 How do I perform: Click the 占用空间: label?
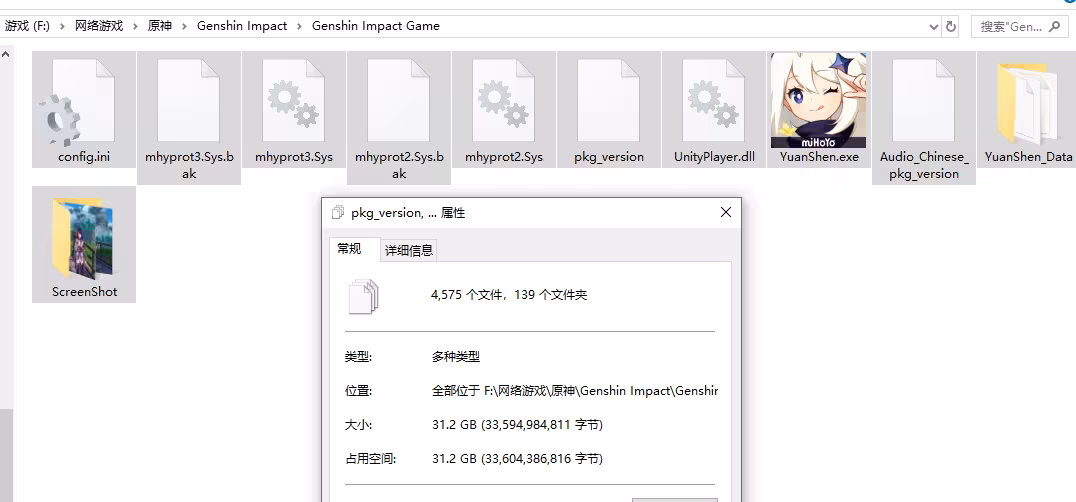coord(371,458)
